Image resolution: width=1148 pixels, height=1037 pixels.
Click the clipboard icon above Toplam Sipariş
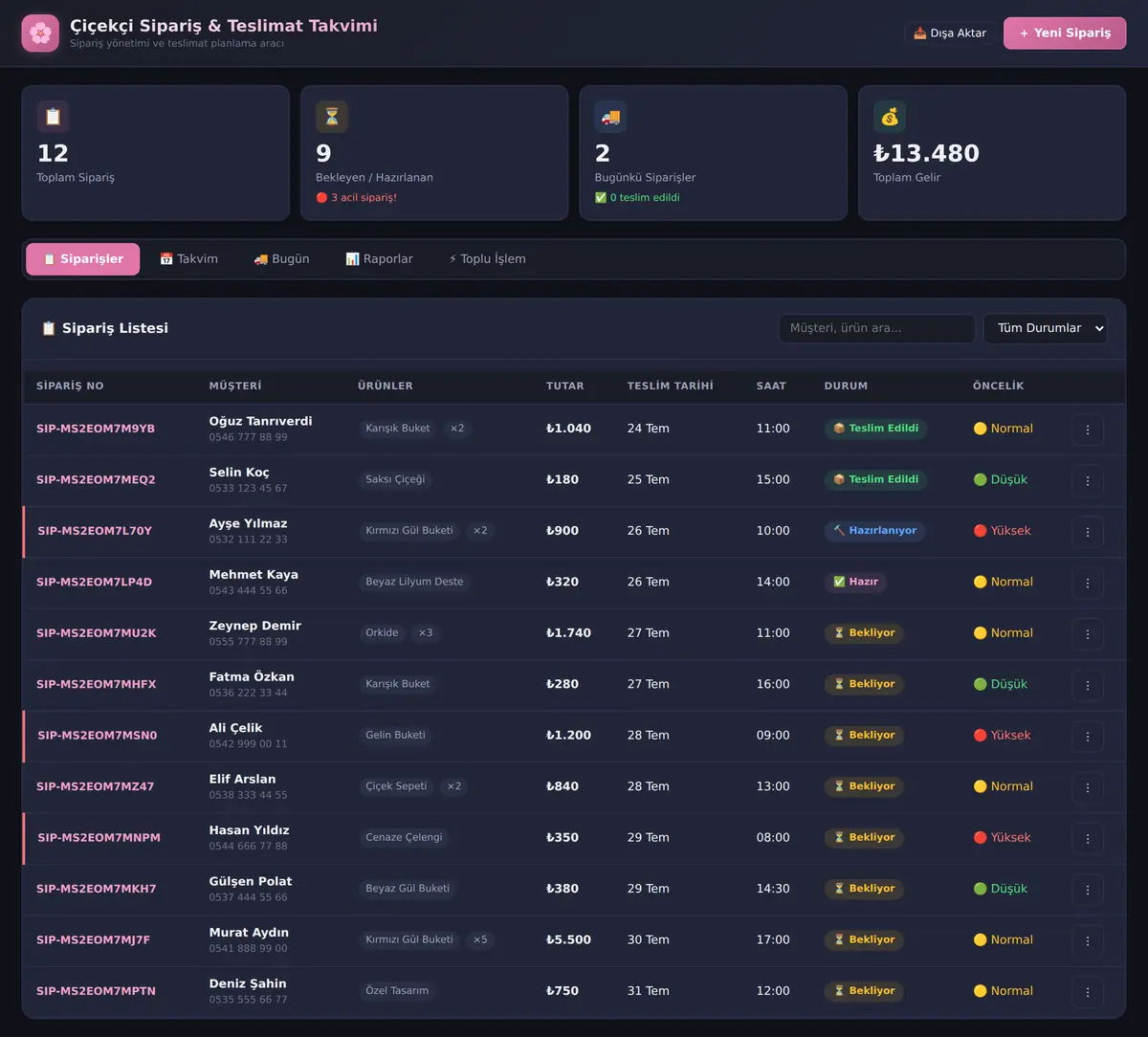point(53,117)
